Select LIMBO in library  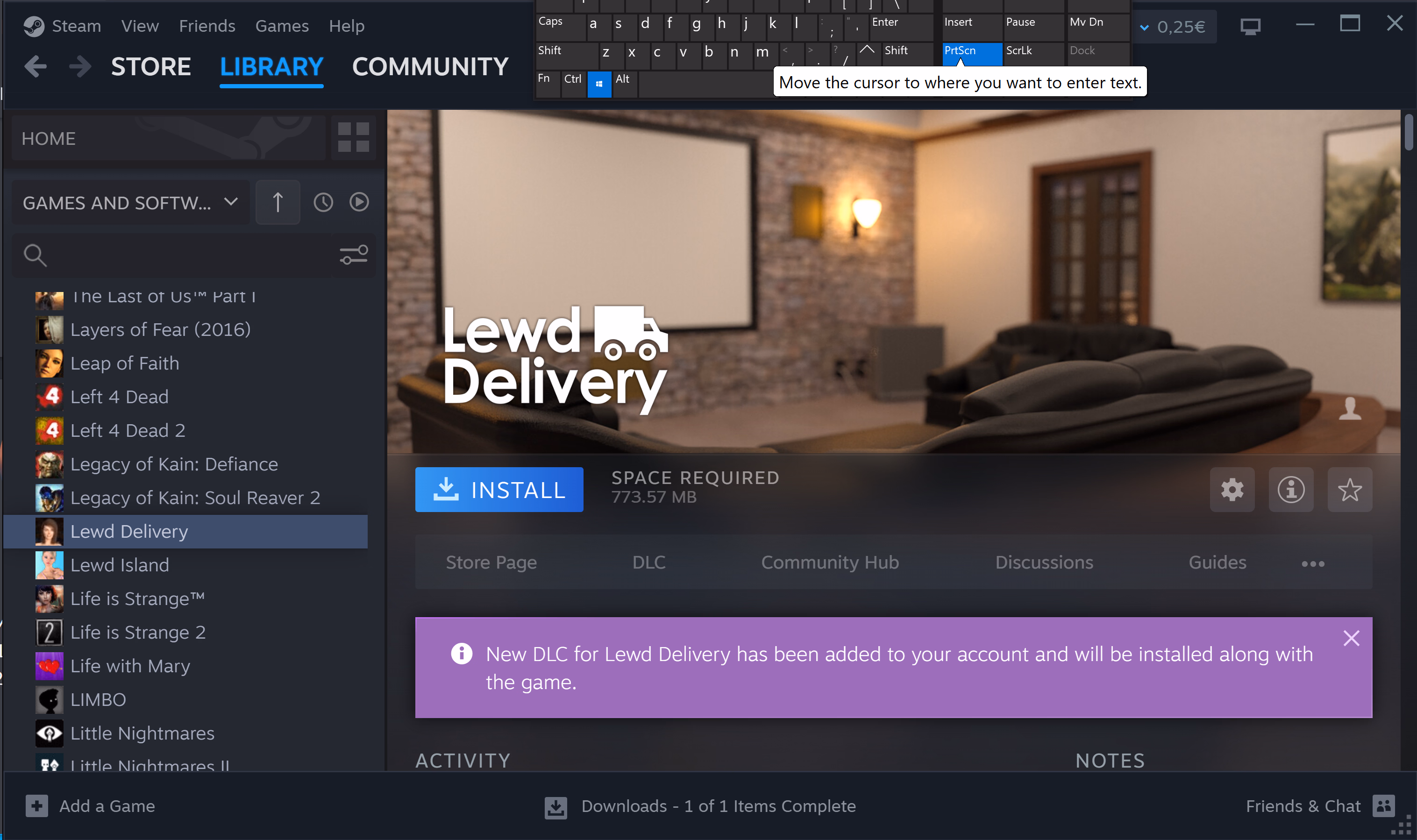pyautogui.click(x=185, y=700)
